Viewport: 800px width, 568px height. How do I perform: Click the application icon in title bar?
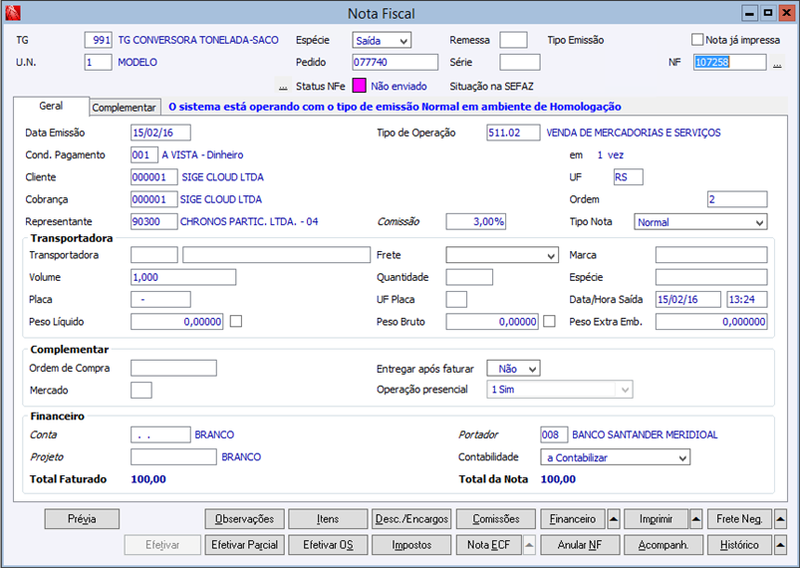[13, 13]
